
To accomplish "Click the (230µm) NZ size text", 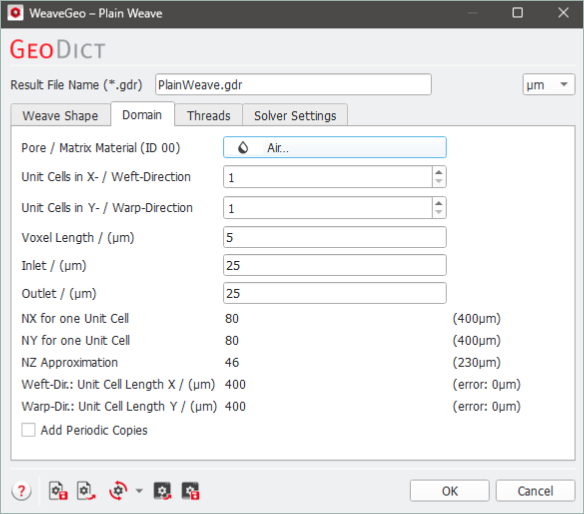I will click(x=476, y=362).
